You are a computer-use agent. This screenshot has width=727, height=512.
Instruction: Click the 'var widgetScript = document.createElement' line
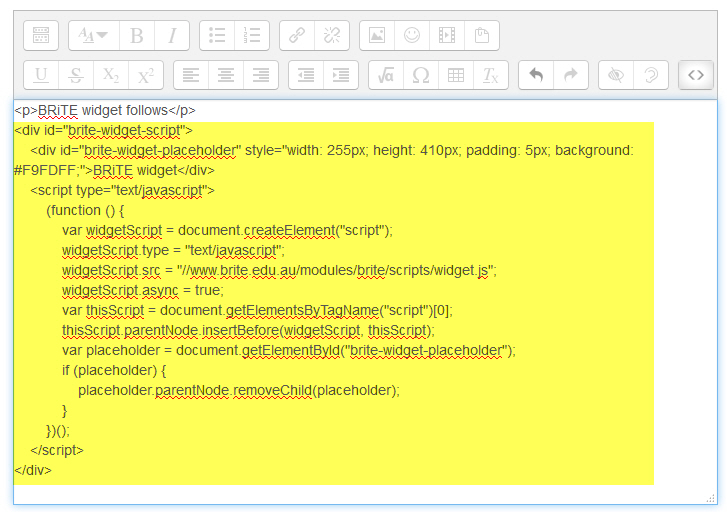click(x=227, y=230)
